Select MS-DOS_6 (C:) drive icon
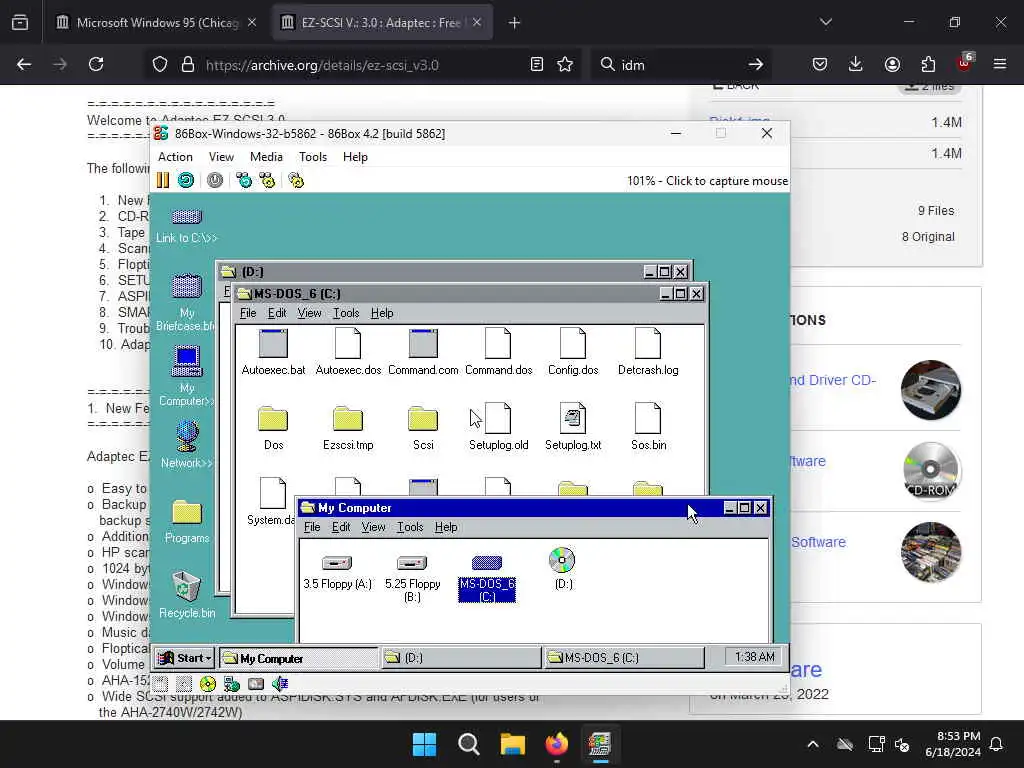 click(487, 578)
